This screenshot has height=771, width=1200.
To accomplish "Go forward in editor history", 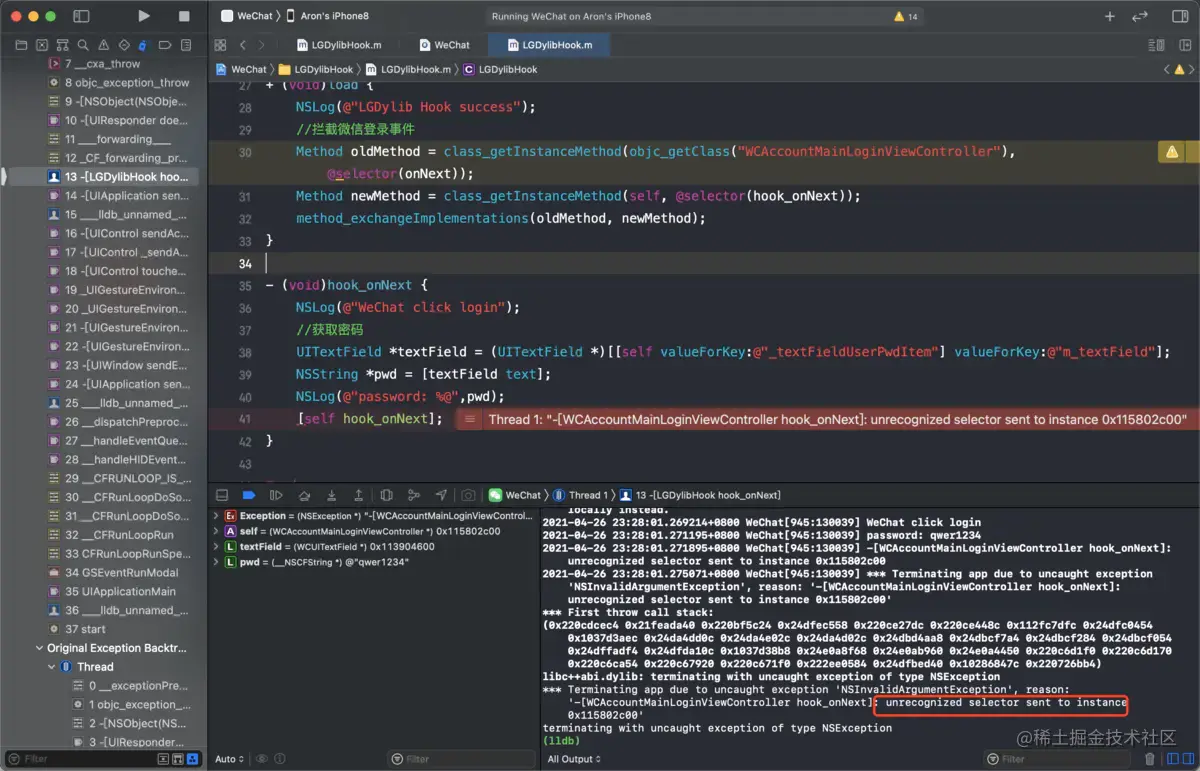I will pos(262,45).
